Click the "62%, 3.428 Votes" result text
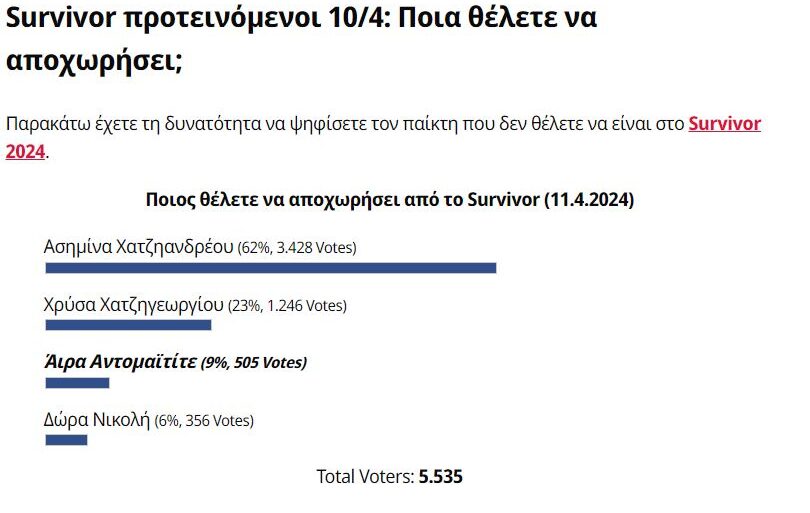 (297, 247)
